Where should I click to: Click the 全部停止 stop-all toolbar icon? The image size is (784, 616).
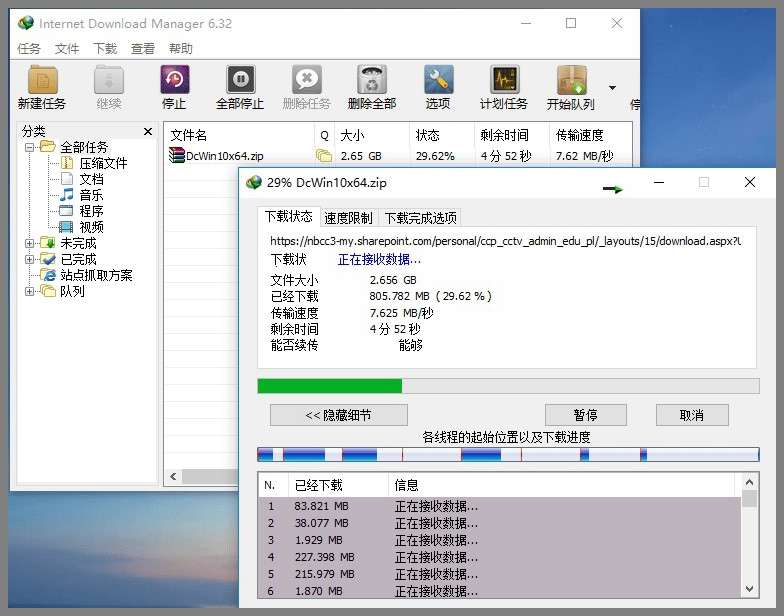pyautogui.click(x=240, y=80)
